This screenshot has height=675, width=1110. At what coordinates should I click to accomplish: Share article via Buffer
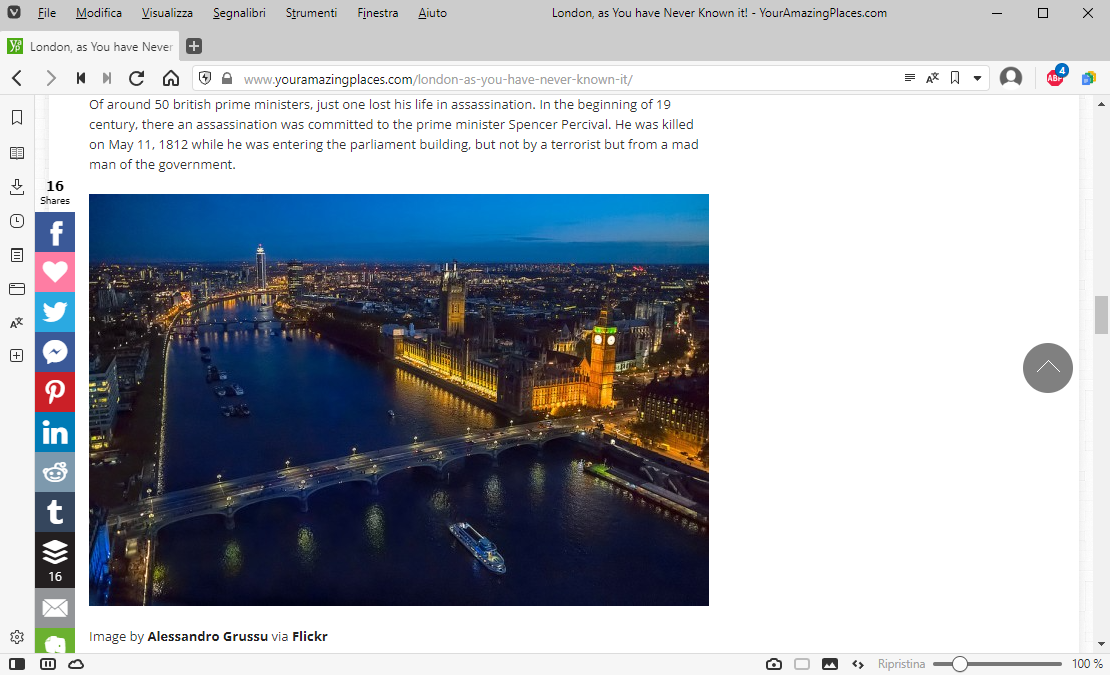[x=55, y=560]
